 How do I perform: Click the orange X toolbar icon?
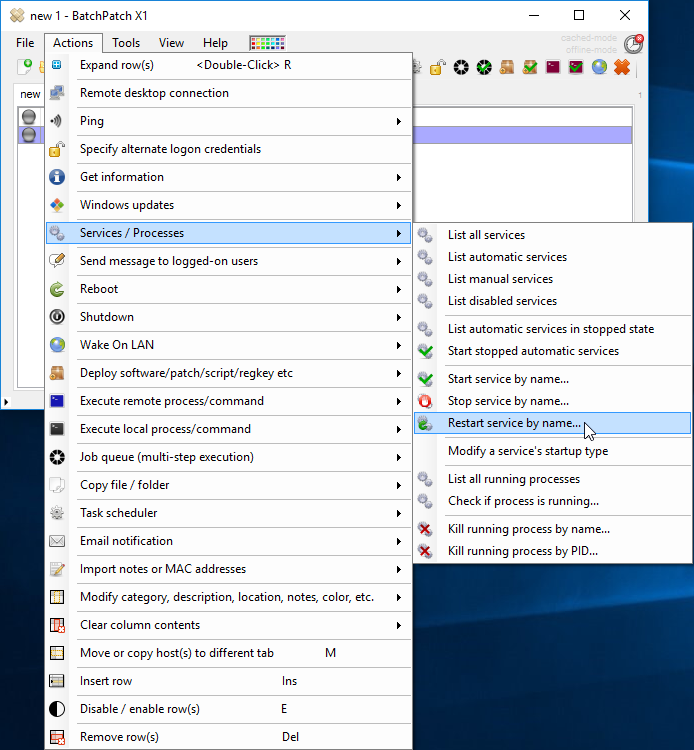(x=622, y=67)
